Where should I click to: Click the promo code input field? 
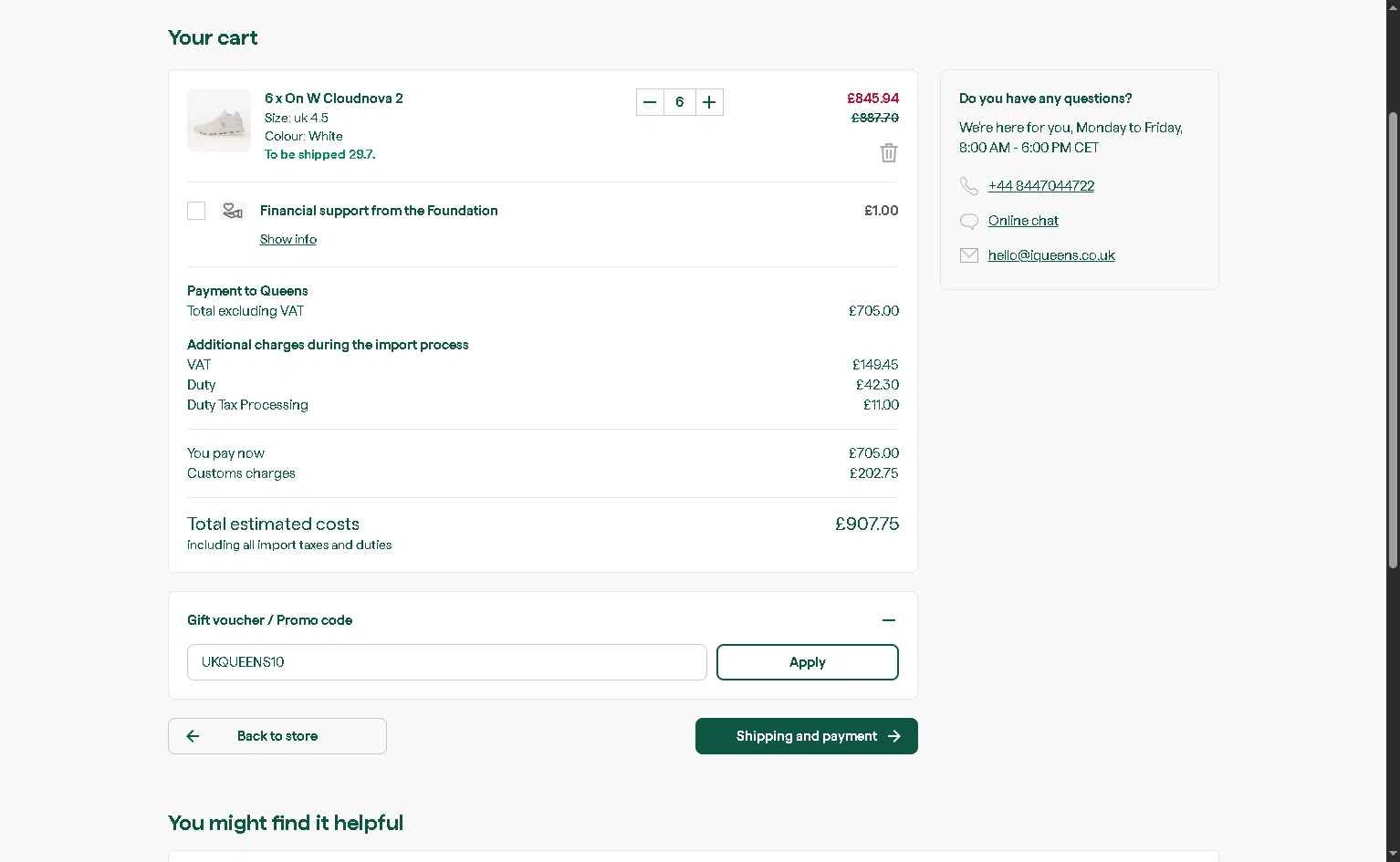pyautogui.click(x=447, y=662)
